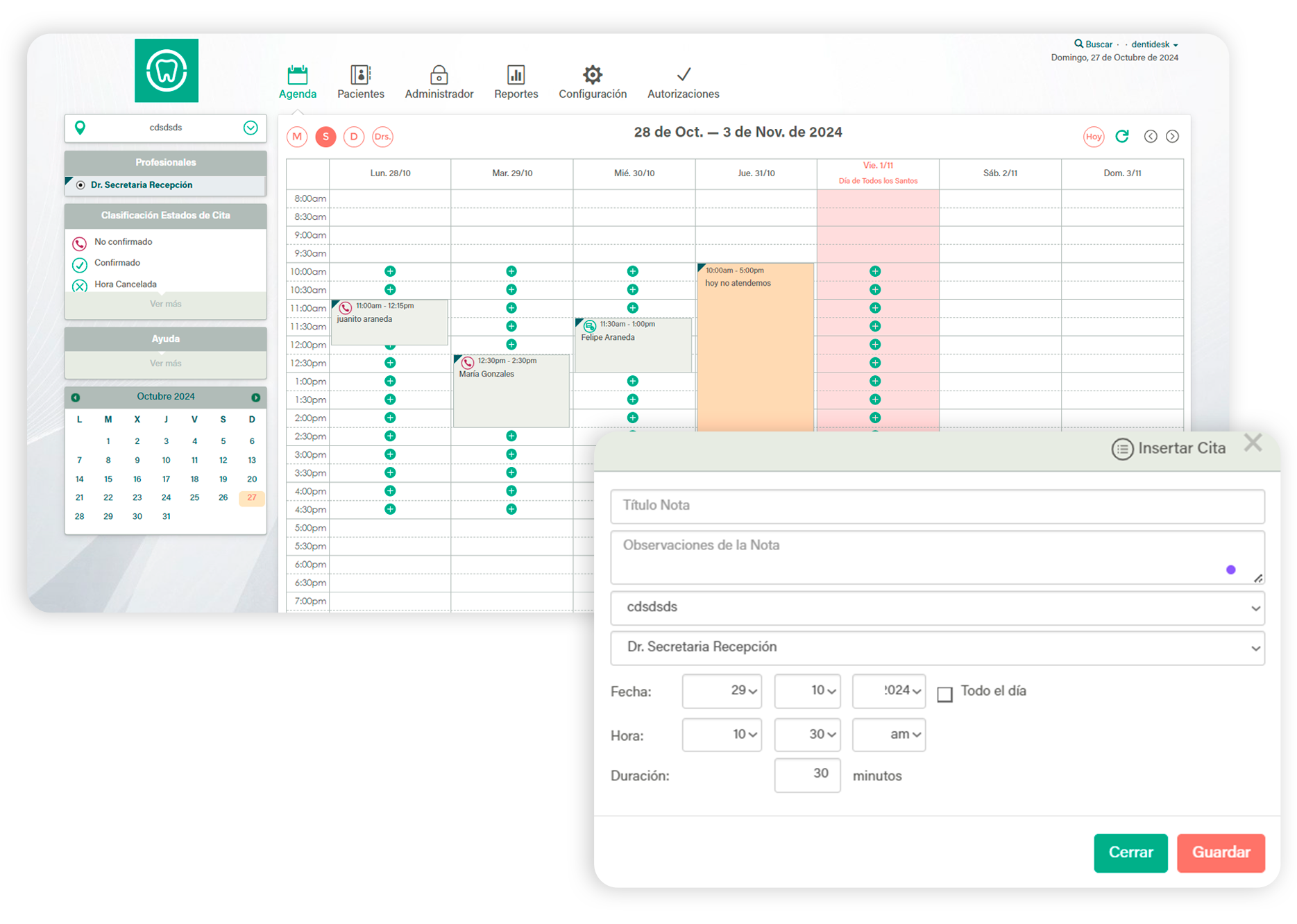Expand the cdsdsds location dropdown in sidebar
This screenshot has height=924, width=1297.
(251, 128)
